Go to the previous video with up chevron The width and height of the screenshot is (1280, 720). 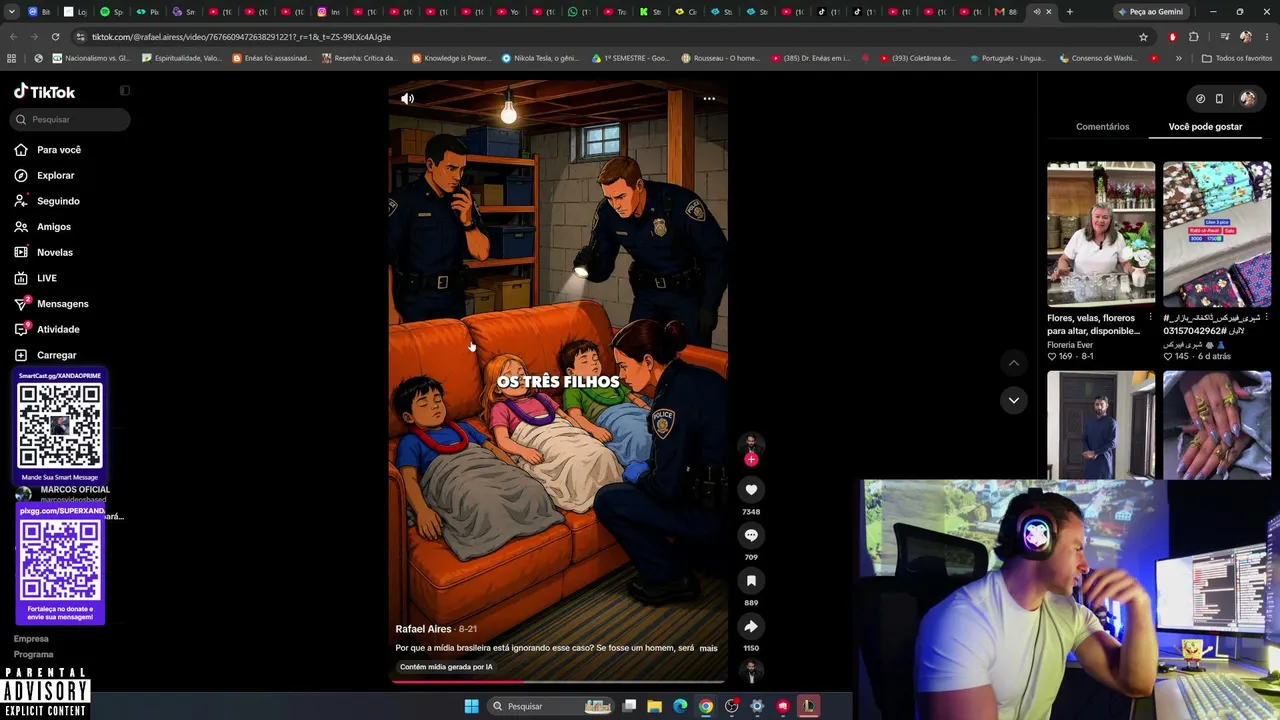pyautogui.click(x=1013, y=363)
